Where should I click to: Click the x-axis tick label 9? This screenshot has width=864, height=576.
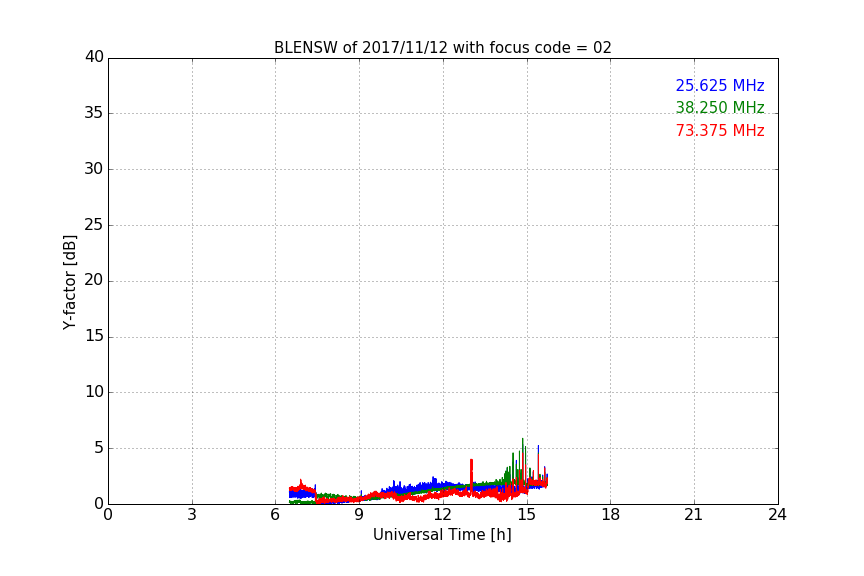point(359,515)
